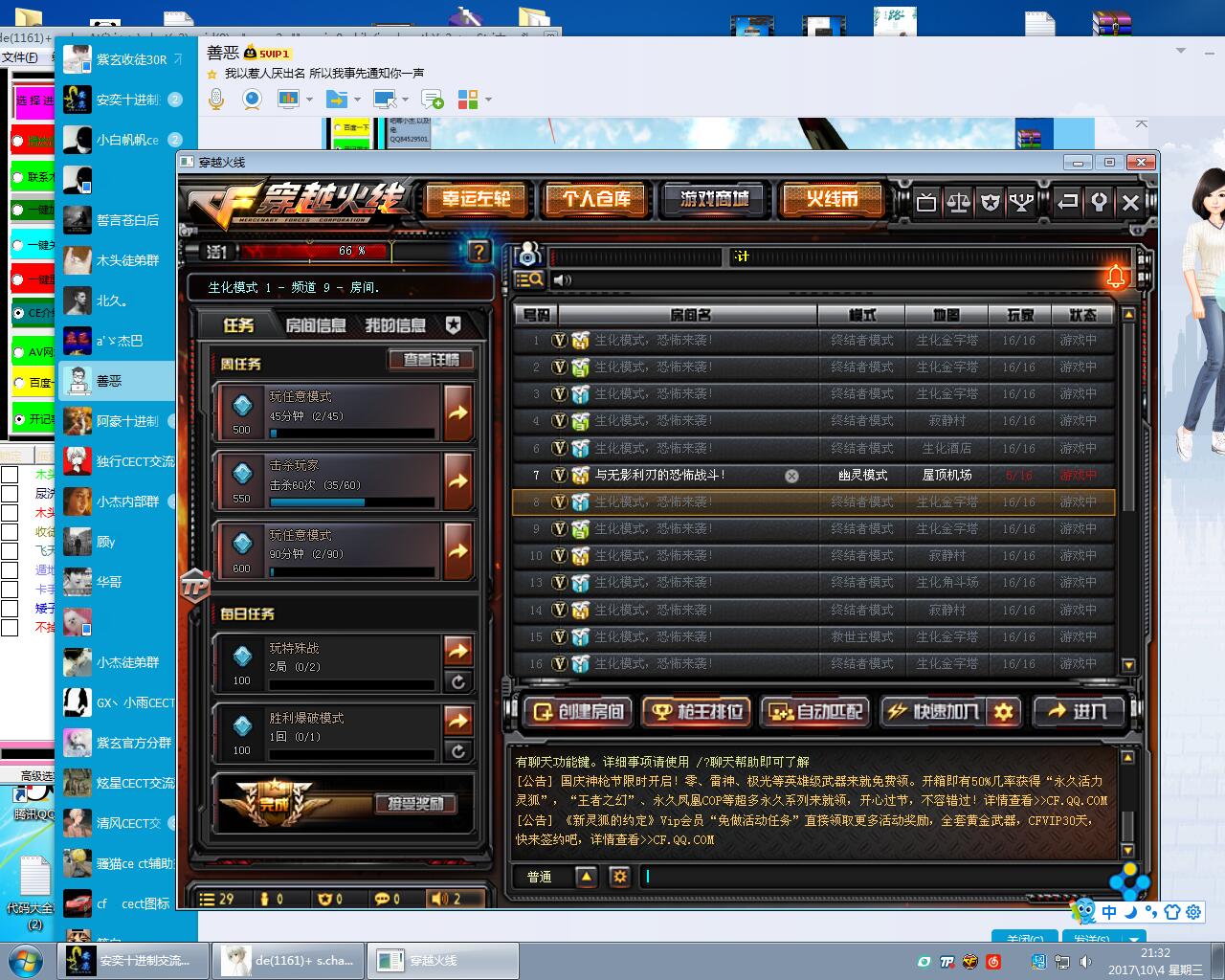Switch to the 我的信息 tab

[394, 325]
